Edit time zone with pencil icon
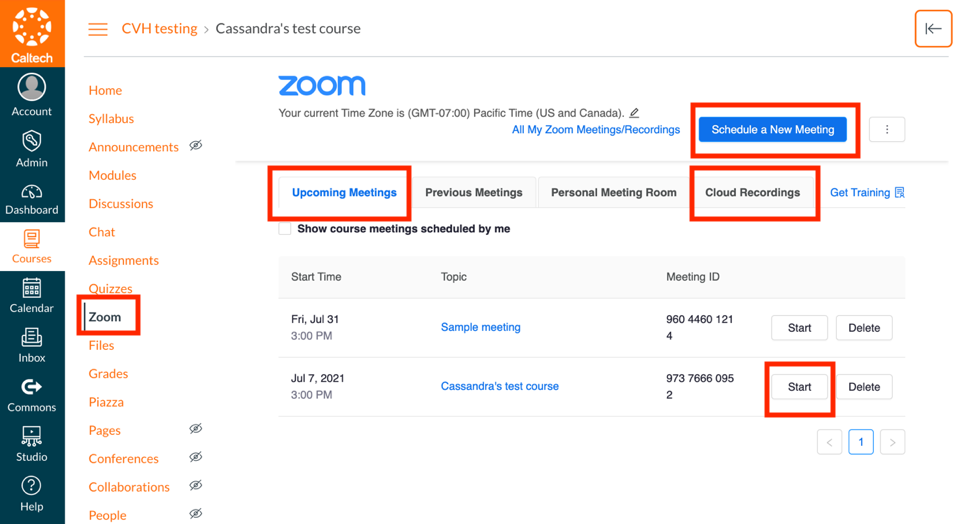 634,113
